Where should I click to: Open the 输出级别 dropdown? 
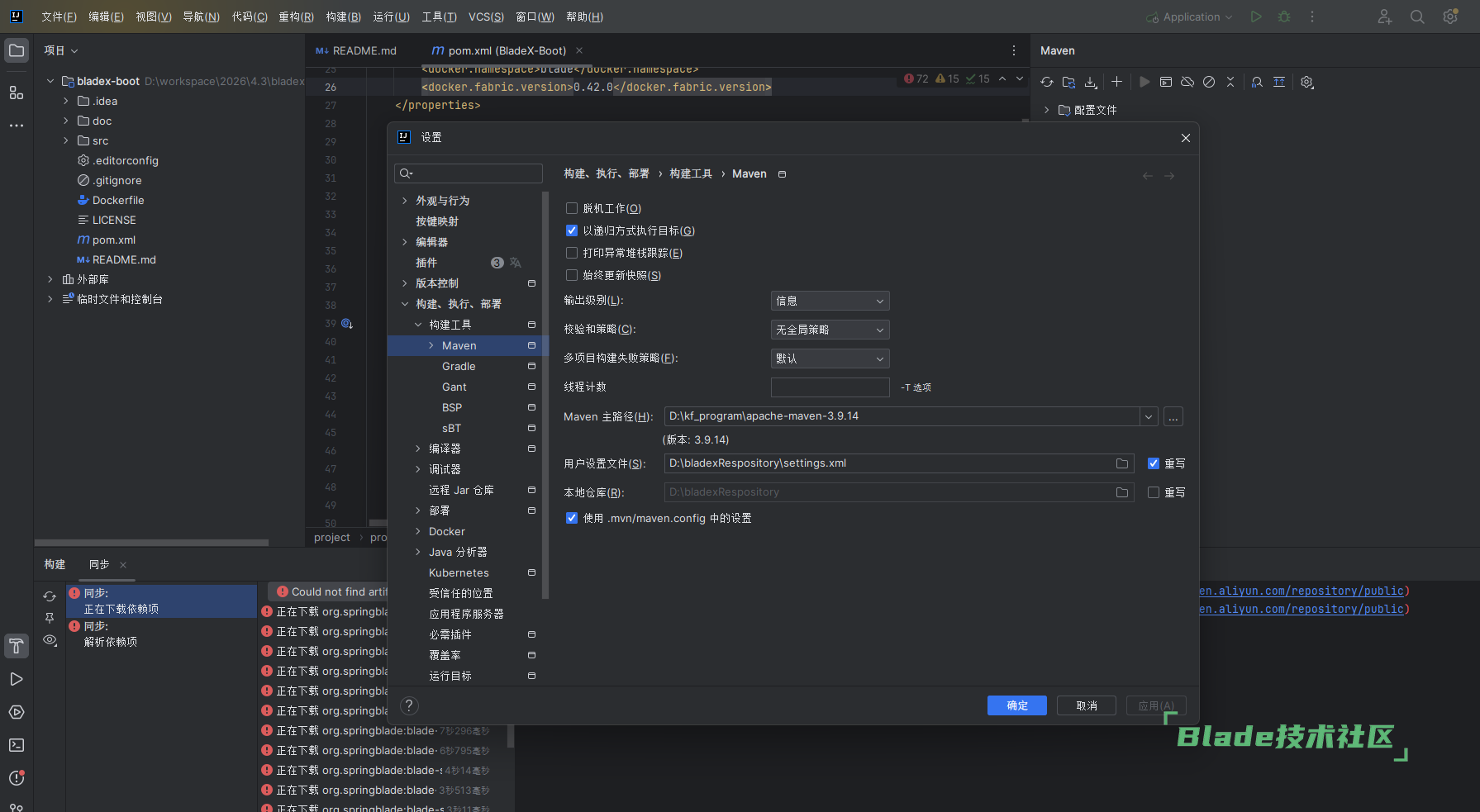pos(830,302)
